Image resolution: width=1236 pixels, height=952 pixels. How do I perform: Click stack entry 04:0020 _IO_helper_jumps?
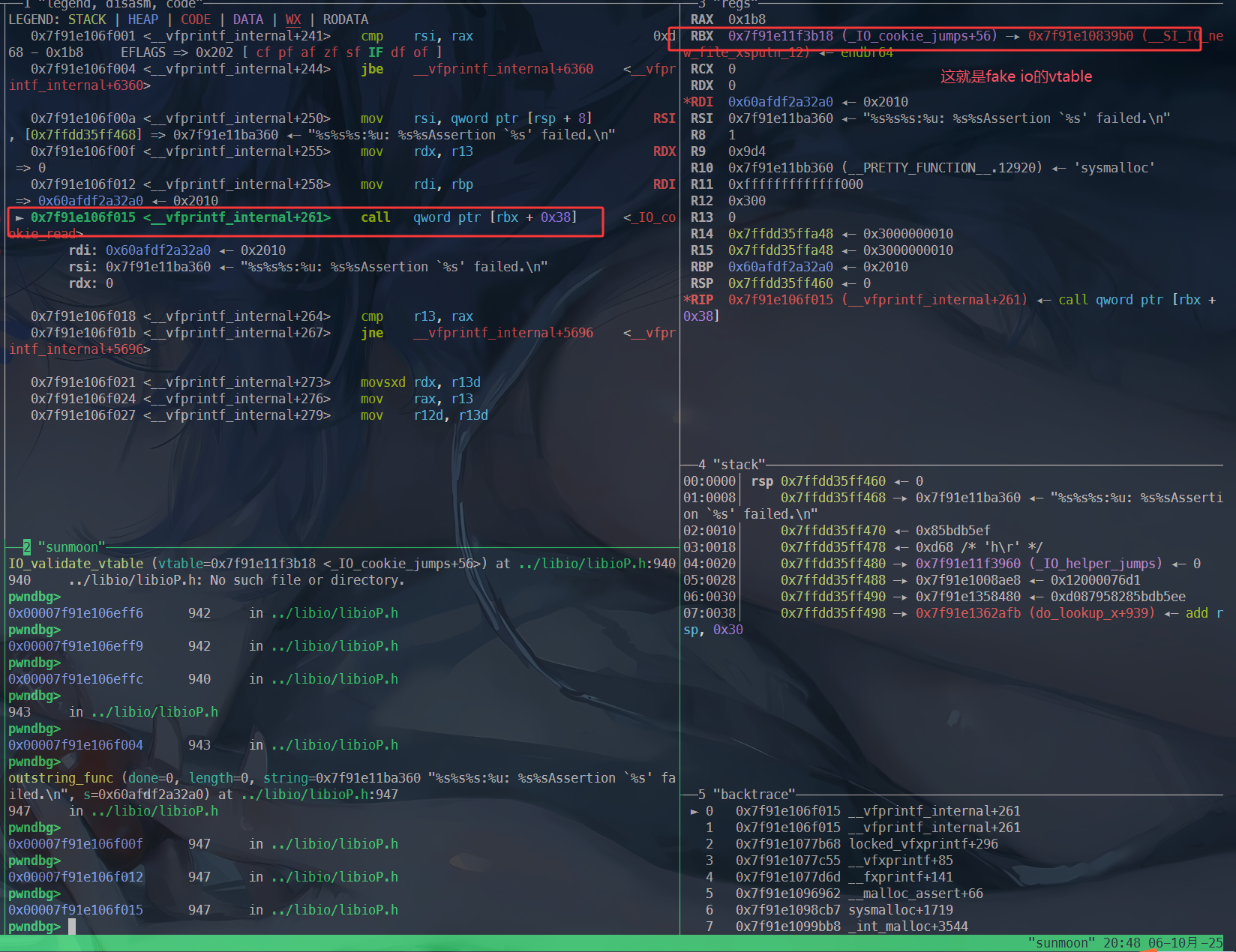coord(942,564)
